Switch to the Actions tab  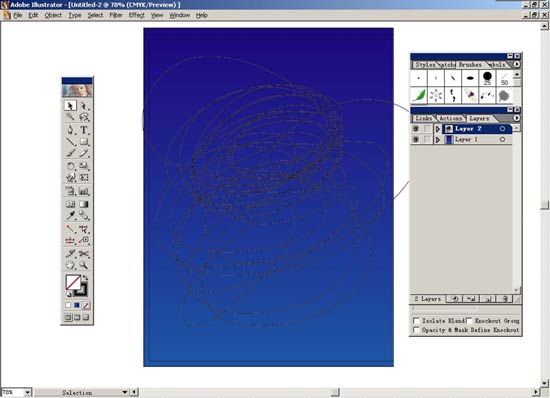[x=450, y=119]
